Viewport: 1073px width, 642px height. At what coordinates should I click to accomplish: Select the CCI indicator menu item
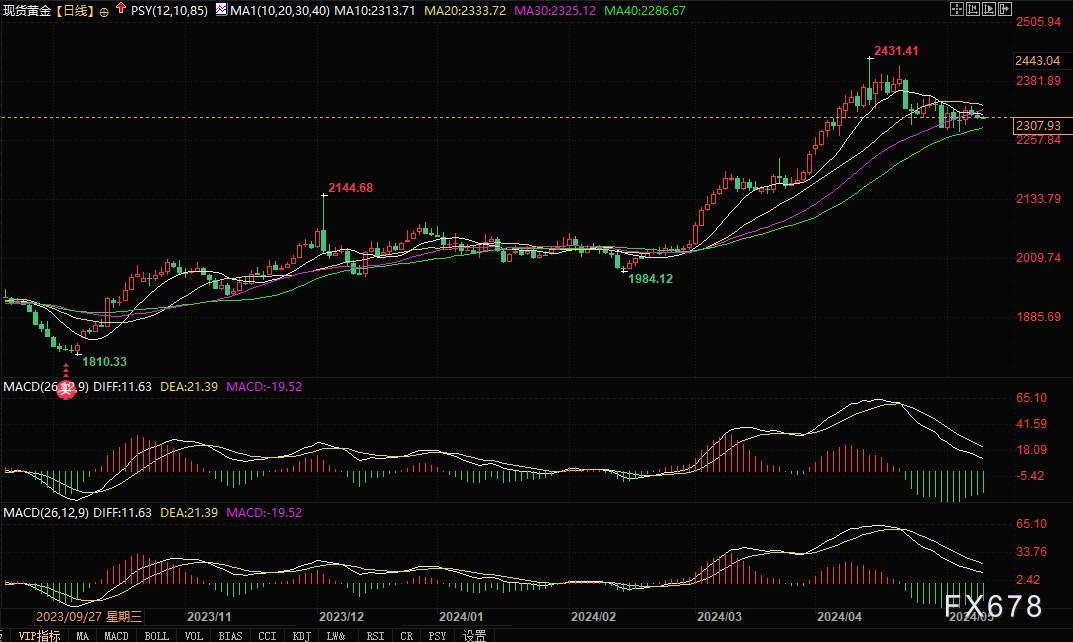[x=267, y=634]
